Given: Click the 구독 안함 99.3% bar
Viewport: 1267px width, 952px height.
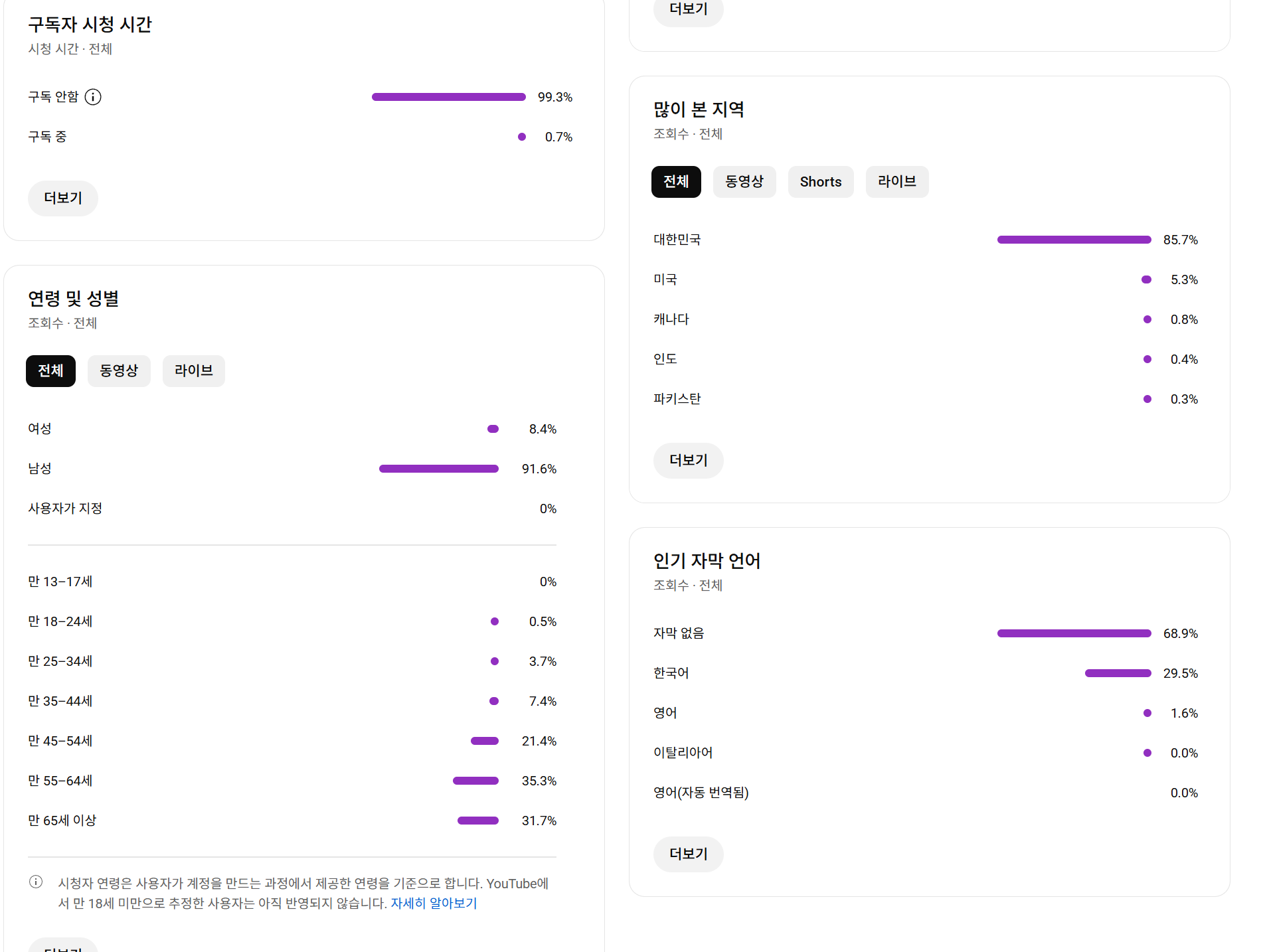Looking at the screenshot, I should [x=448, y=97].
